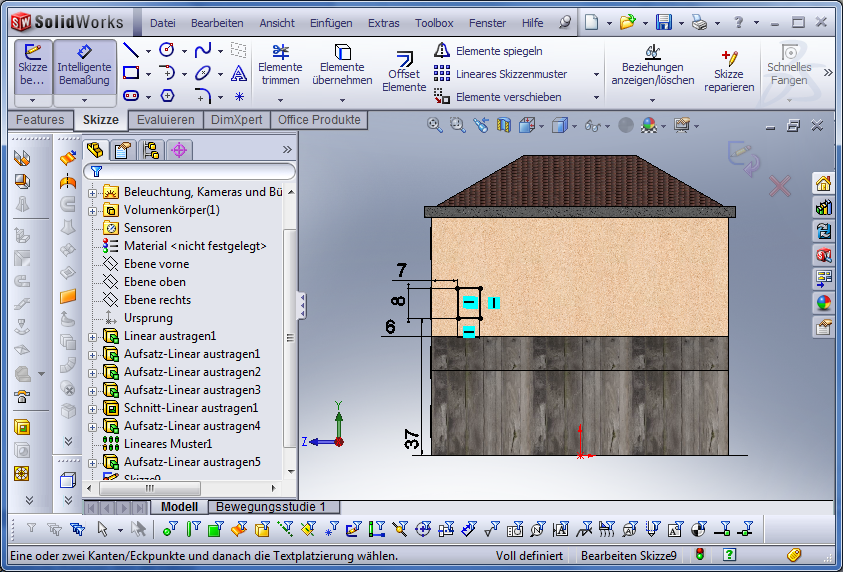This screenshot has width=843, height=572.
Task: Open the Einfügen menu
Action: point(330,22)
